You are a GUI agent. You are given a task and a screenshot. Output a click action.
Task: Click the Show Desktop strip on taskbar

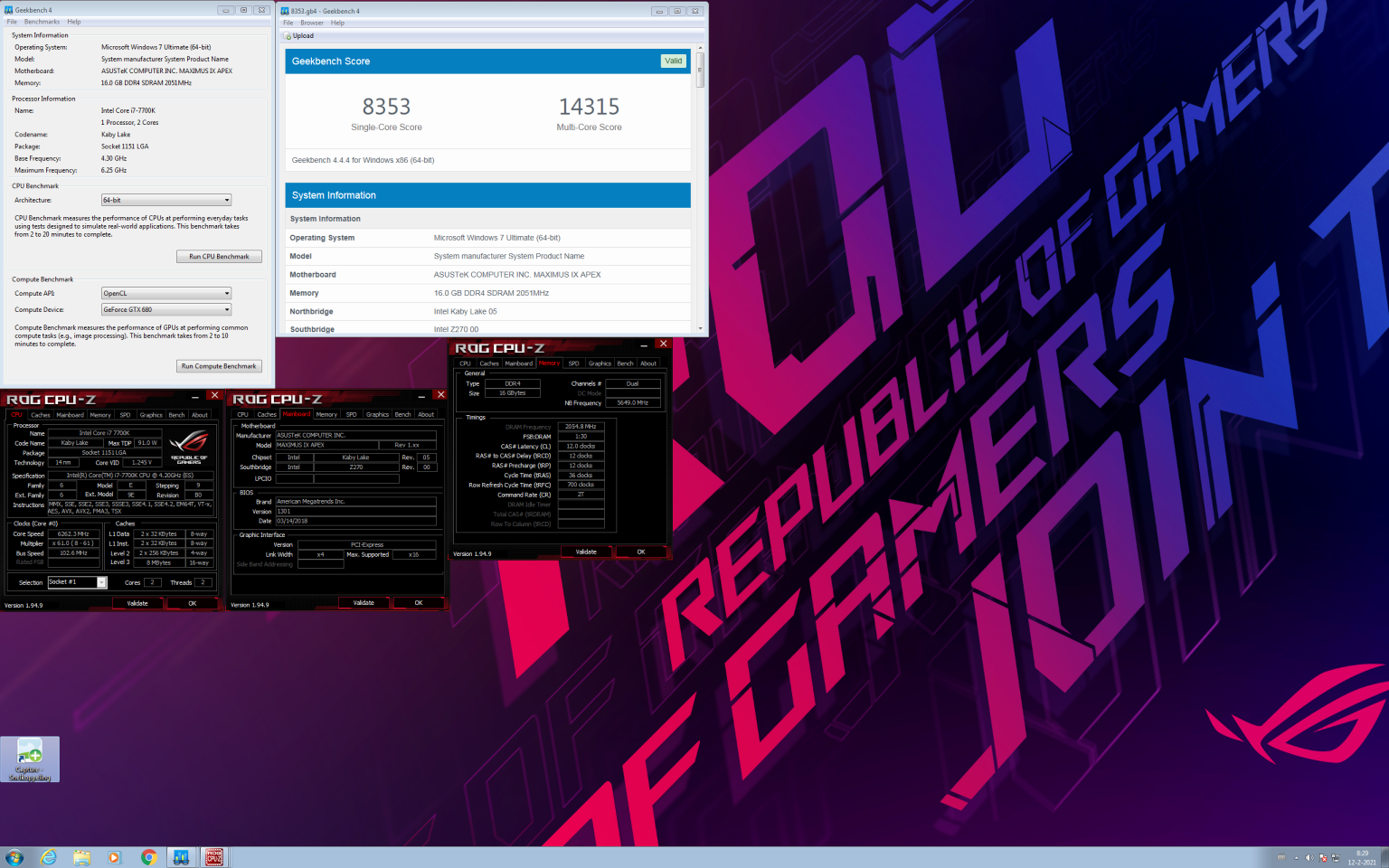tap(1384, 857)
